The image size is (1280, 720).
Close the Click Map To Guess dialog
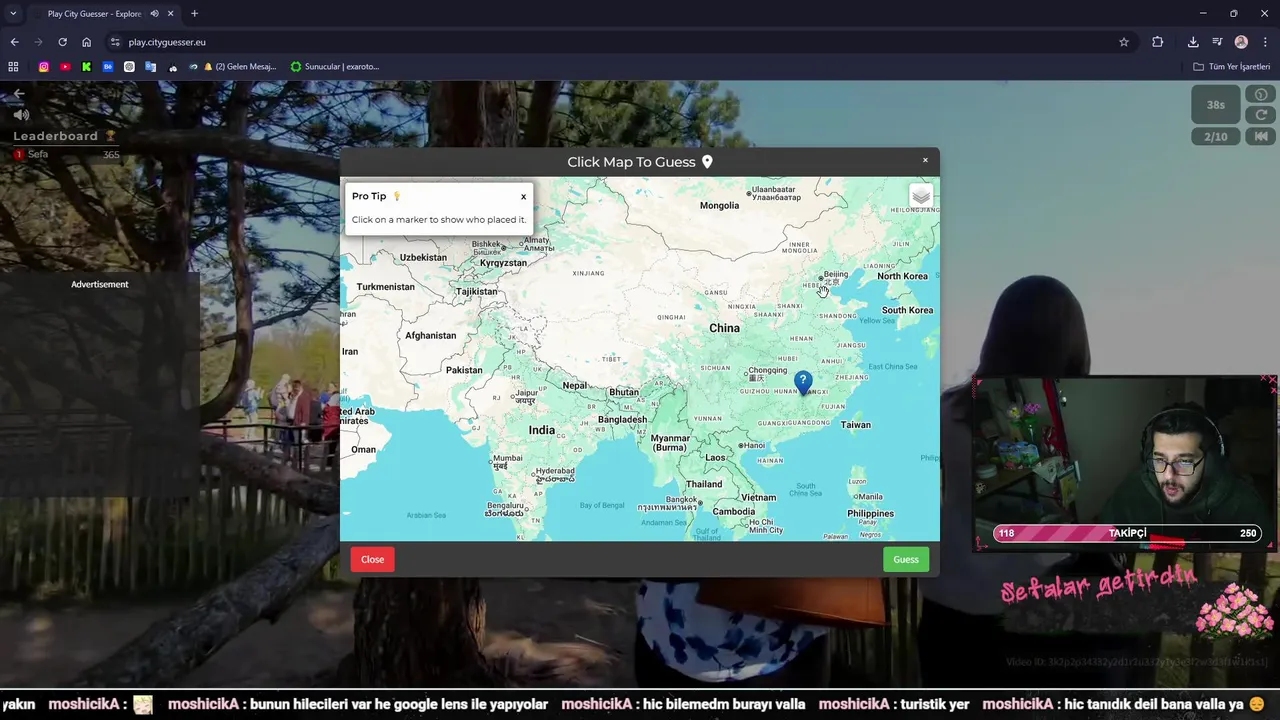pyautogui.click(x=925, y=160)
